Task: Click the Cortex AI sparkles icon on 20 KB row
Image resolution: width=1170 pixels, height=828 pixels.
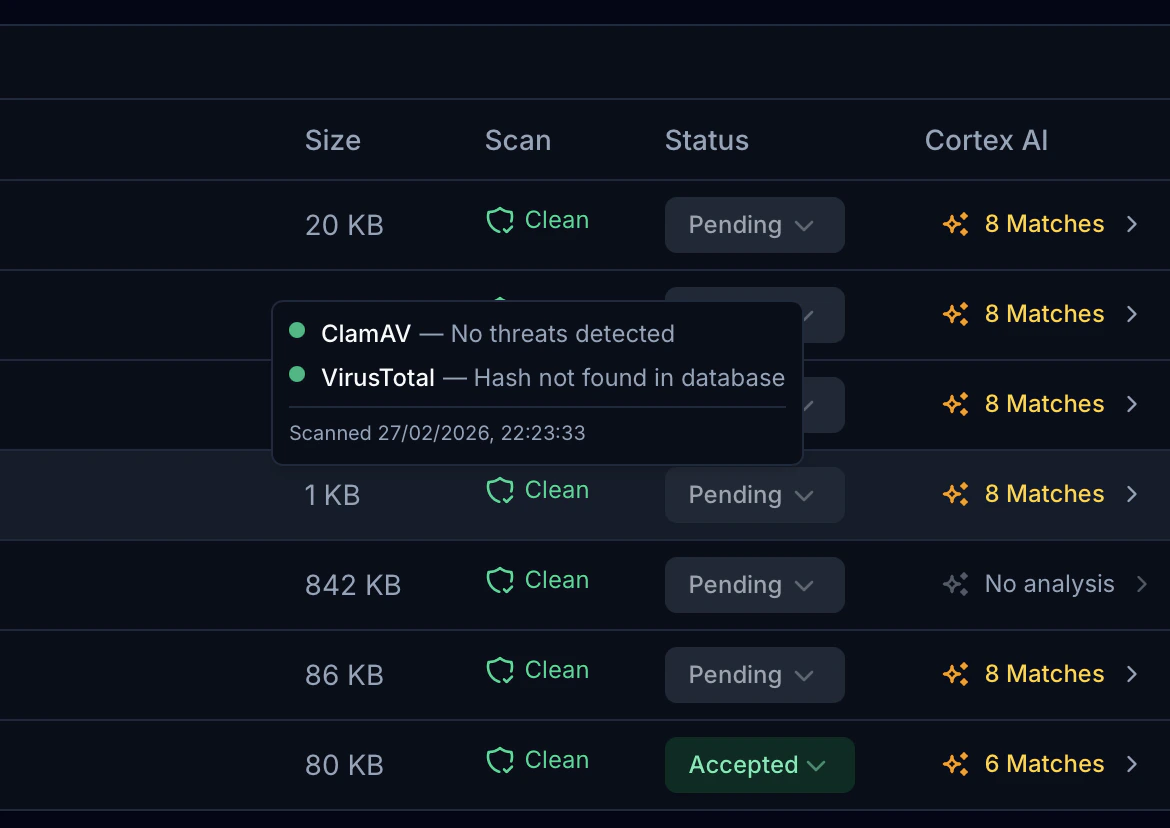Action: [956, 224]
